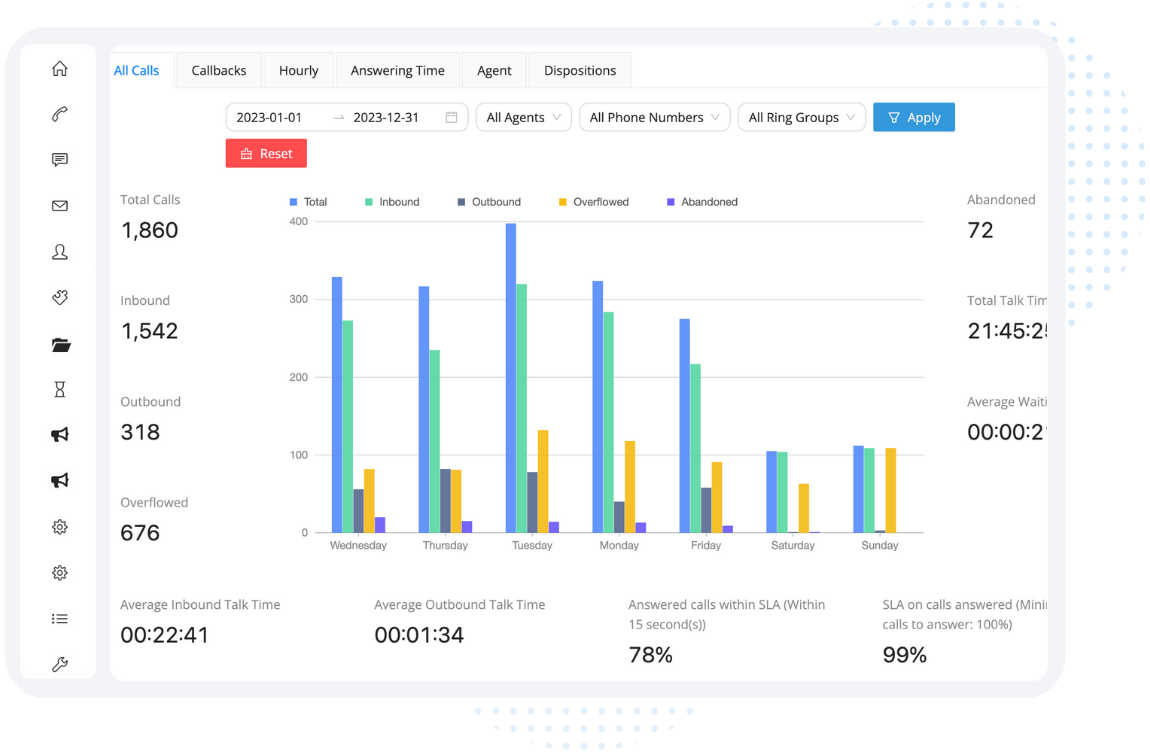Open the All Phone Numbers dropdown
This screenshot has width=1150, height=754.
click(x=654, y=118)
